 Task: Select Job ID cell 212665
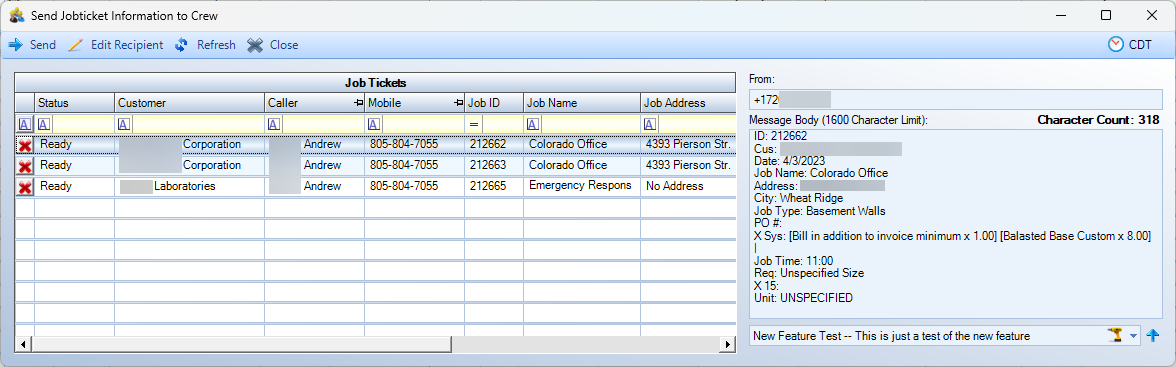494,186
